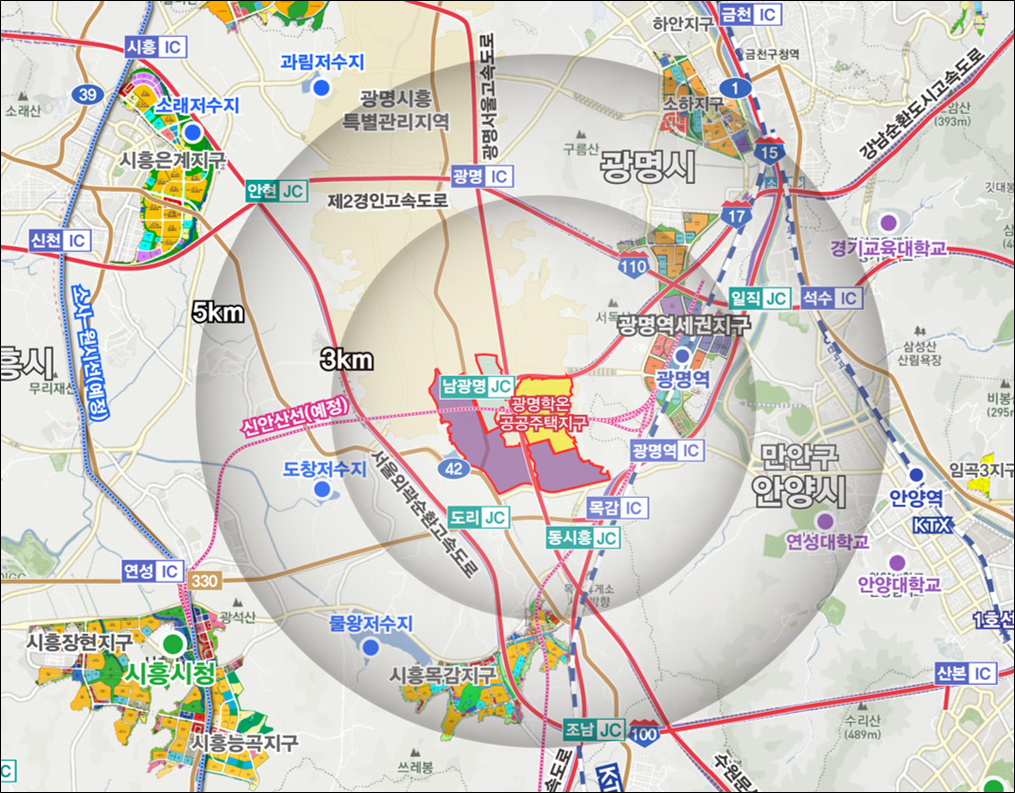Screen dimensions: 1015x793
Task: Click the 안현 JC junction tag
Action: click(x=277, y=191)
